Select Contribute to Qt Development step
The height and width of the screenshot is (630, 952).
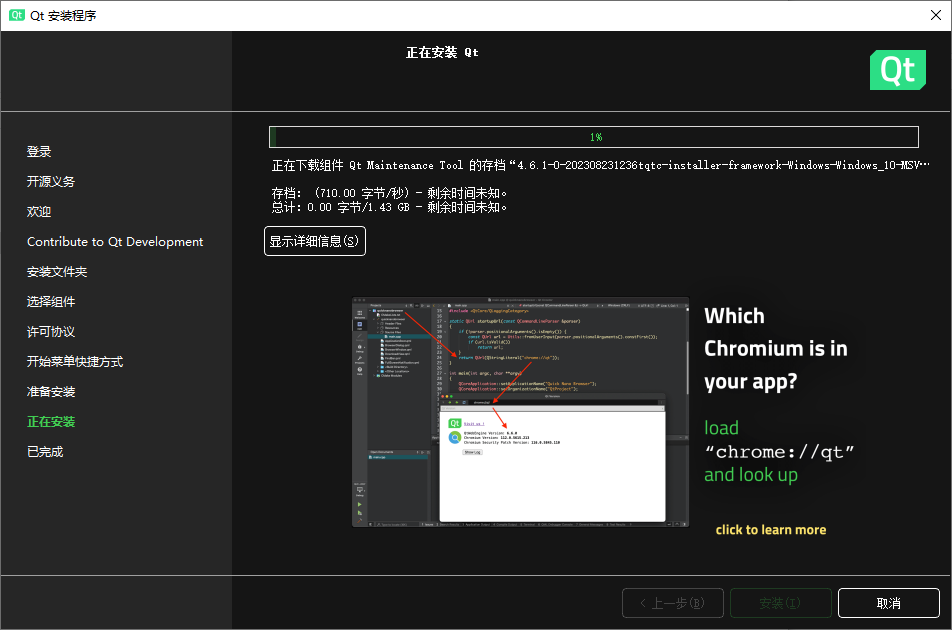115,242
